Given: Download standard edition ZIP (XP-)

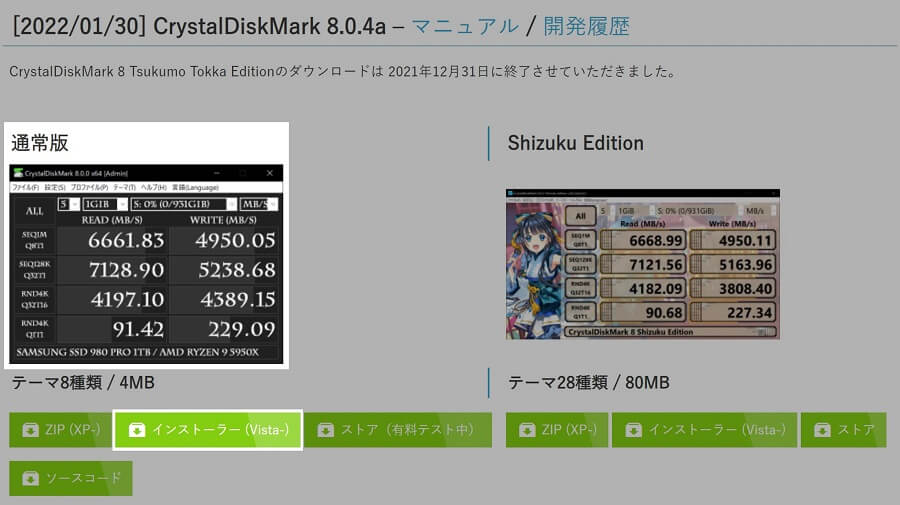Looking at the screenshot, I should [60, 430].
